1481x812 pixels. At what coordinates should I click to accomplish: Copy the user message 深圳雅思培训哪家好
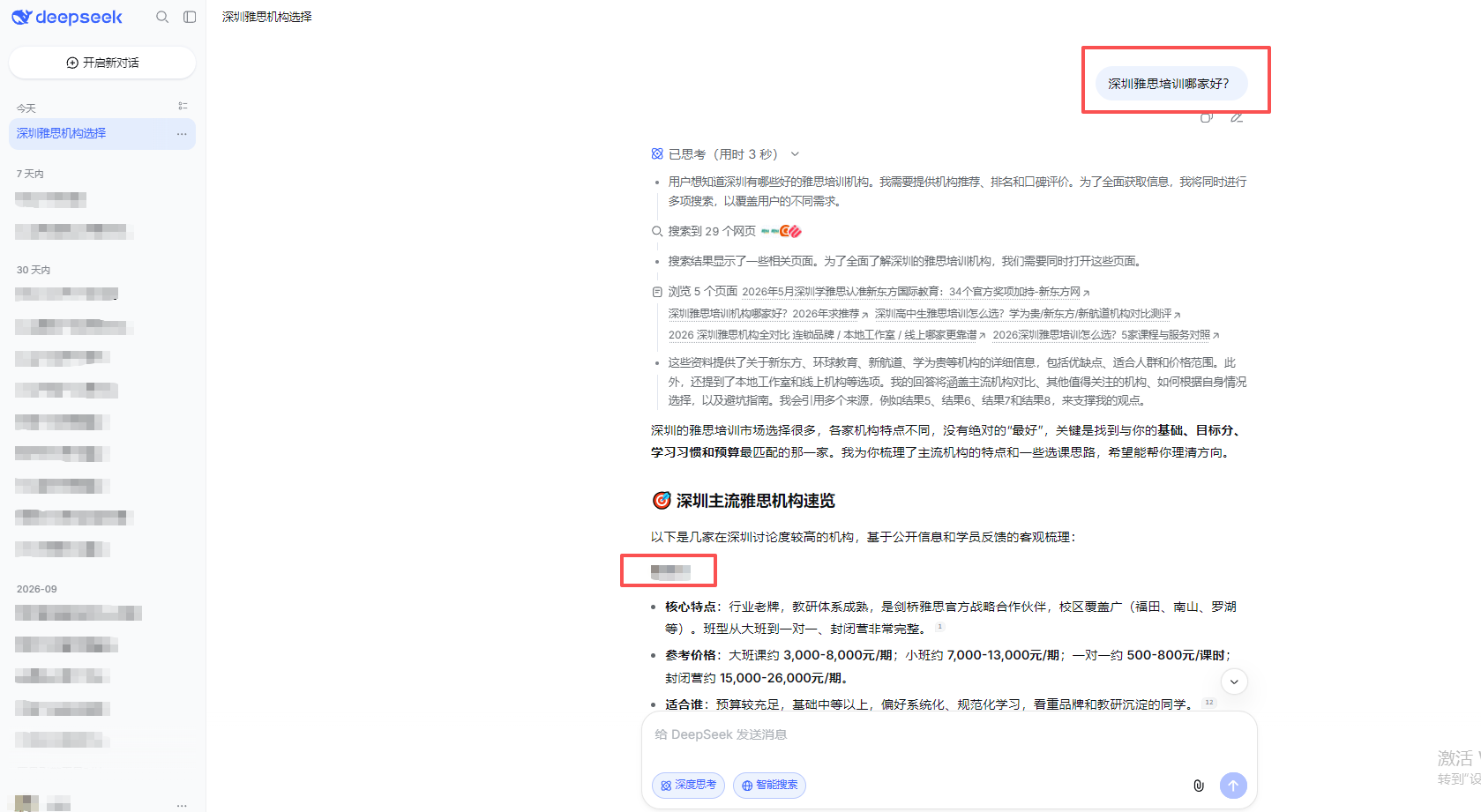pos(1207,117)
